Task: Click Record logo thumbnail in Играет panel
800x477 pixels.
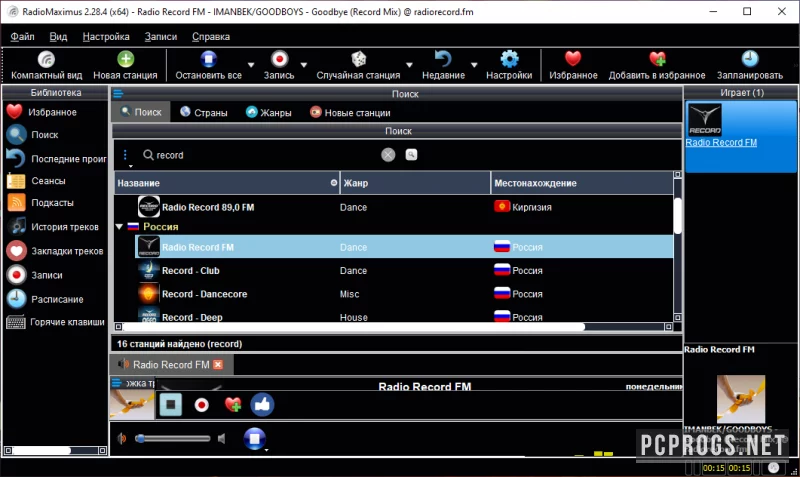Action: point(705,119)
